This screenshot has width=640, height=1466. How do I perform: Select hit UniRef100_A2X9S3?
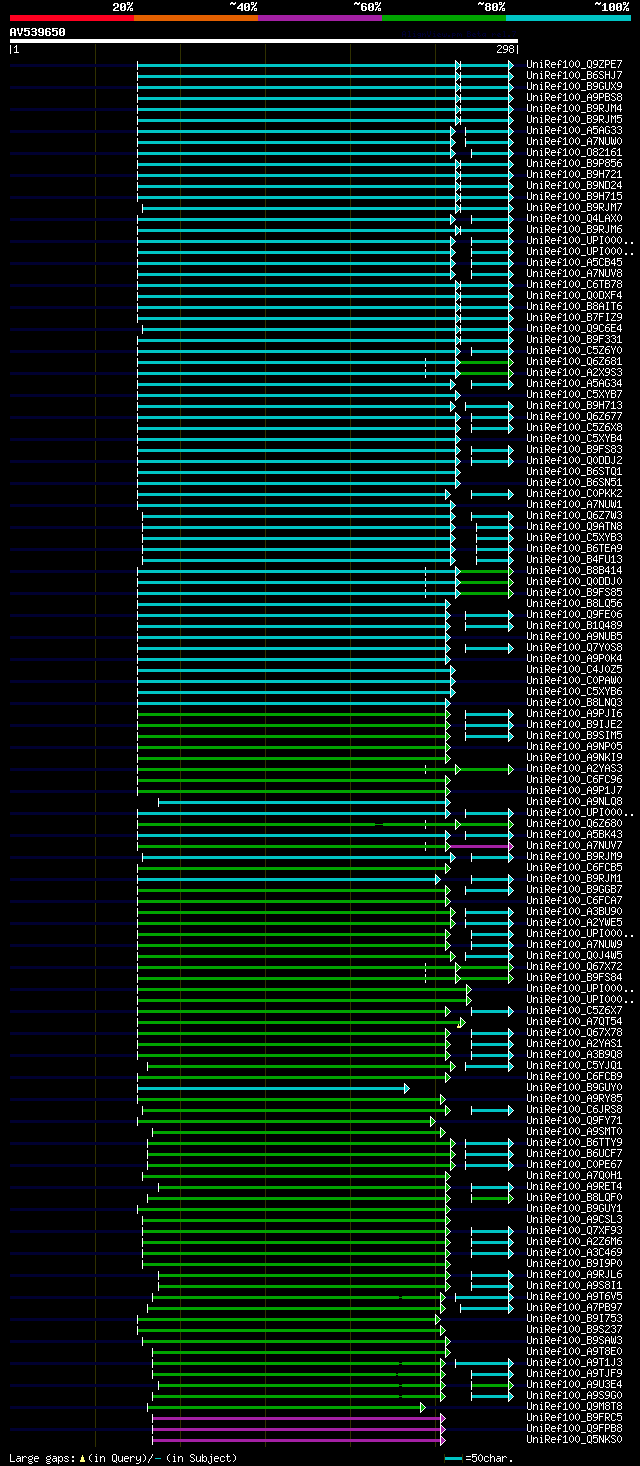coord(574,372)
